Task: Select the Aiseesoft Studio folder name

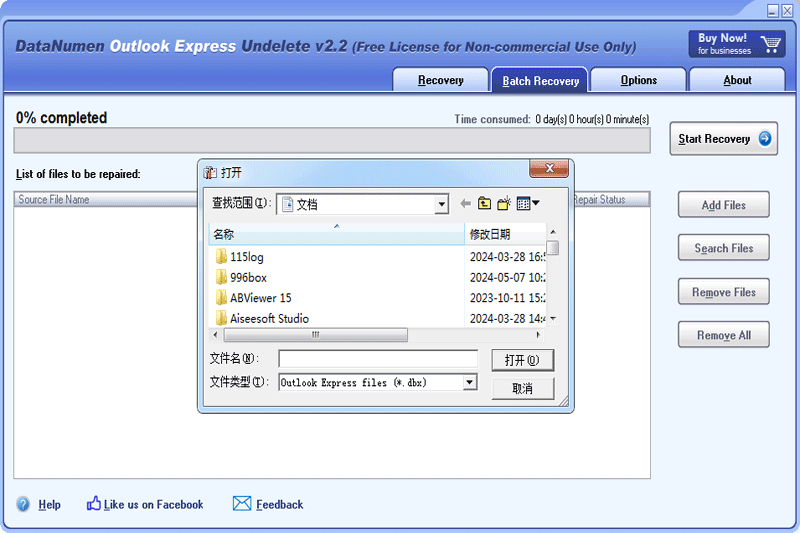Action: (x=269, y=318)
